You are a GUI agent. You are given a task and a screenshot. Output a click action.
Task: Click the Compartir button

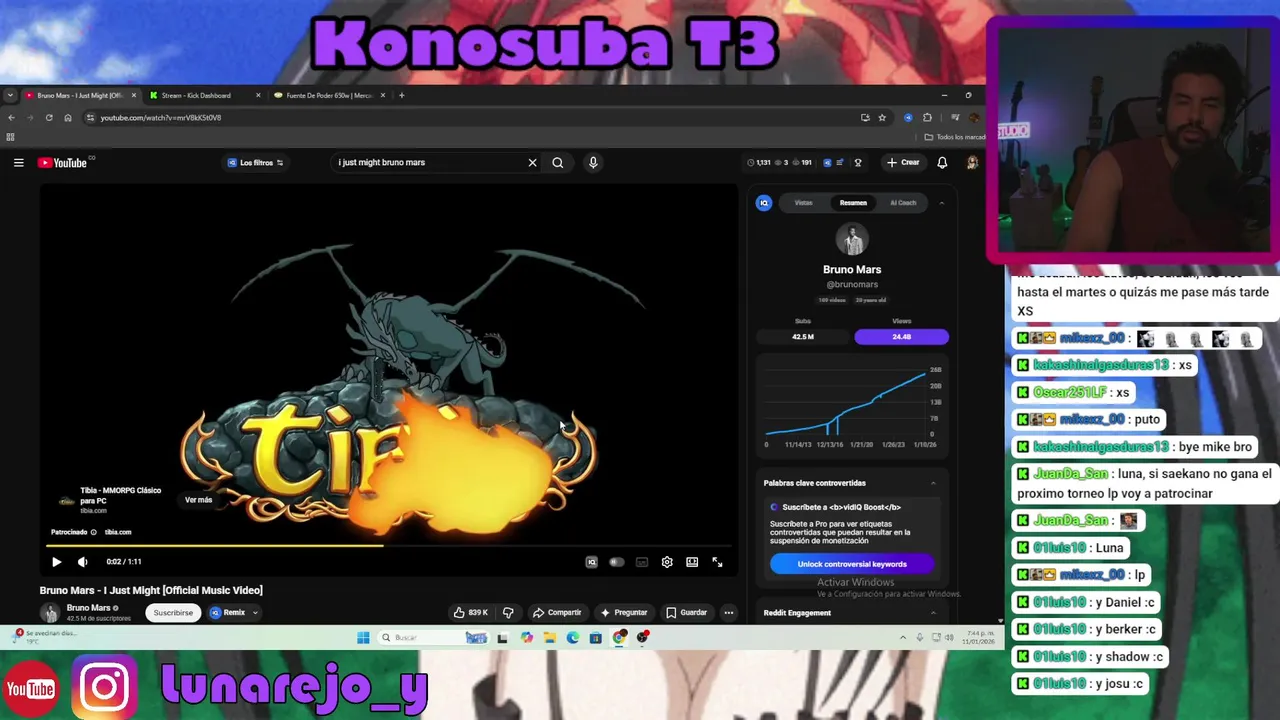point(557,612)
